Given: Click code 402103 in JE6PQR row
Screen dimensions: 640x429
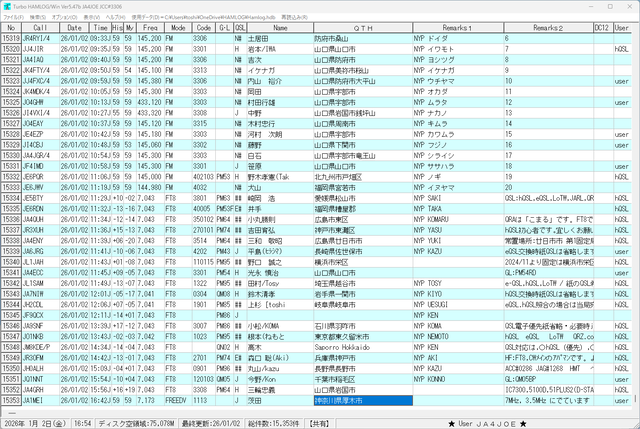Looking at the screenshot, I should tap(203, 177).
